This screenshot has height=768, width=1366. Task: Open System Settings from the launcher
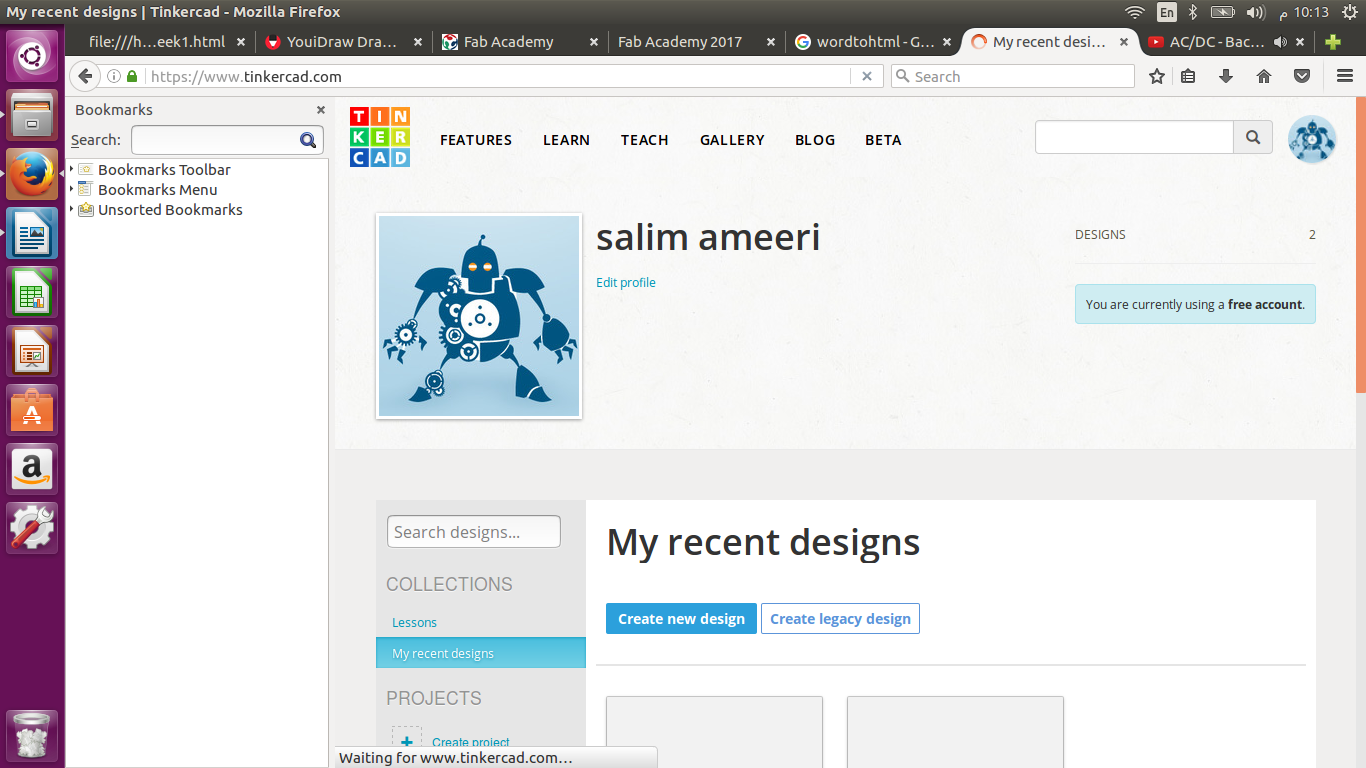33,528
